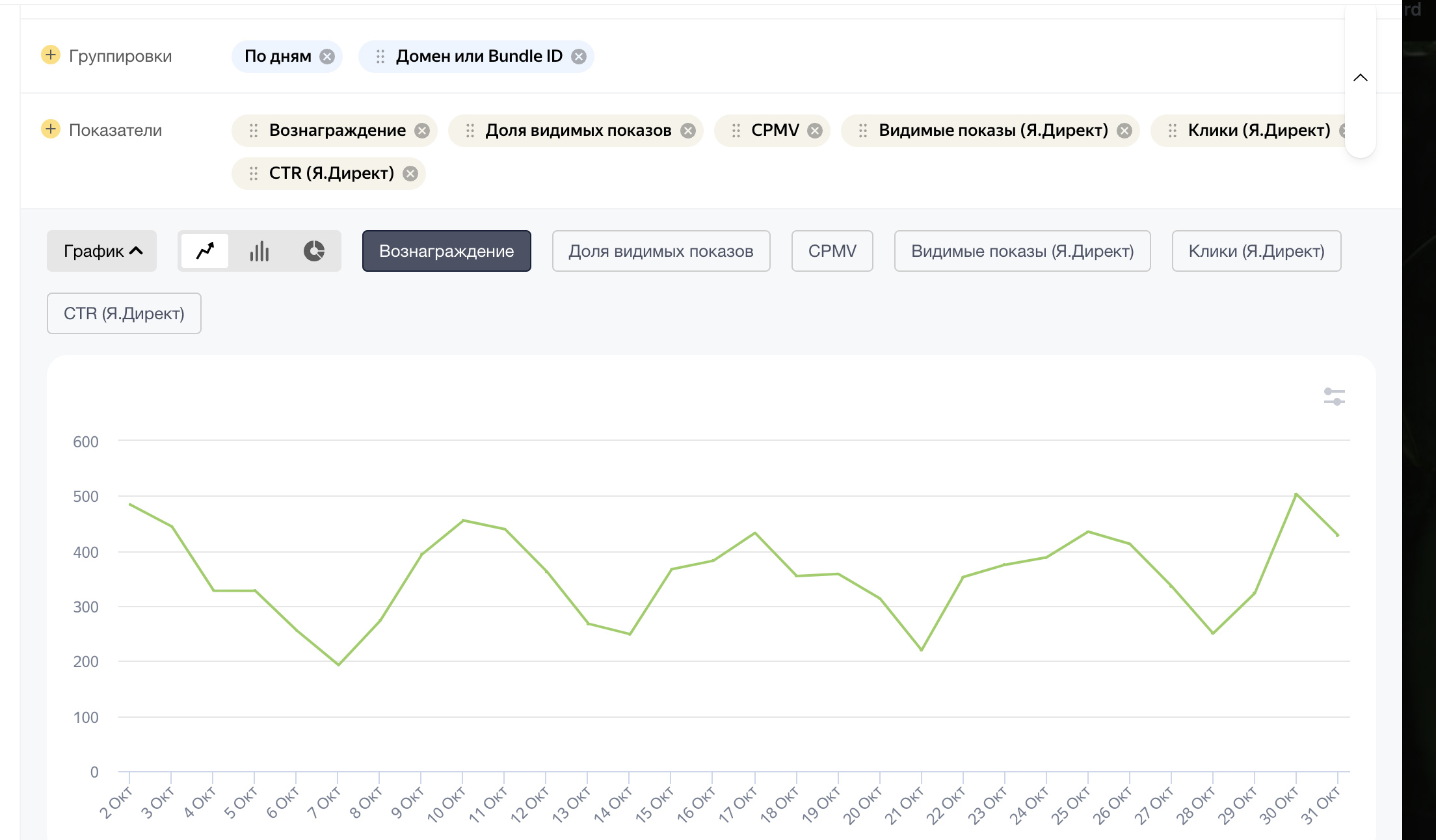Viewport: 1436px width, 840px height.
Task: Remove the CPMV metric chip
Action: pyautogui.click(x=814, y=131)
